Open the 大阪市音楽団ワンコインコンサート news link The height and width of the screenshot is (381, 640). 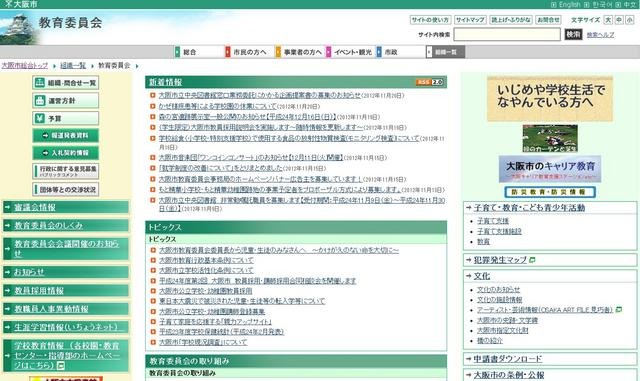click(x=251, y=158)
